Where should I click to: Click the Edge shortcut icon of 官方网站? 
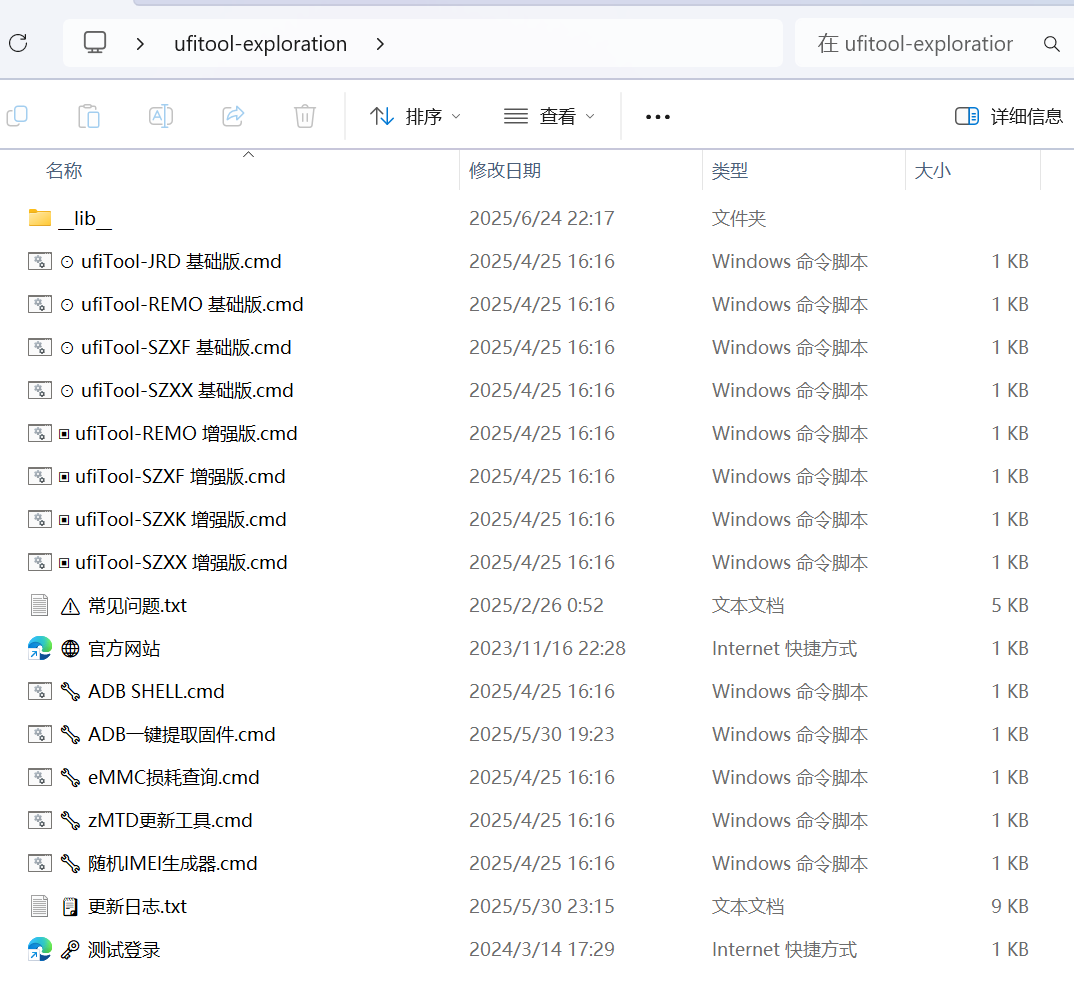tap(40, 648)
